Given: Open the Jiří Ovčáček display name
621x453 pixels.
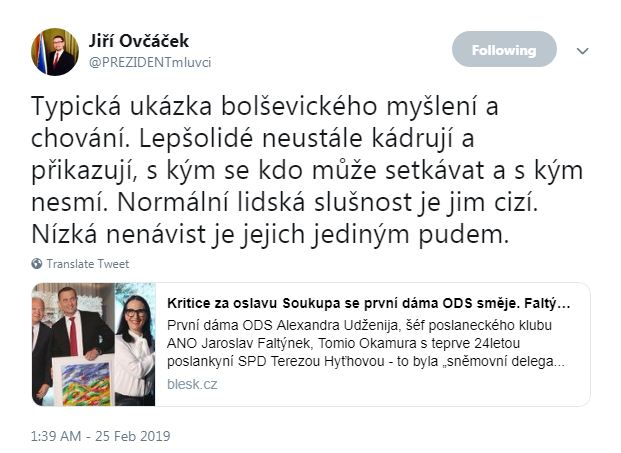Looking at the screenshot, I should pyautogui.click(x=139, y=41).
